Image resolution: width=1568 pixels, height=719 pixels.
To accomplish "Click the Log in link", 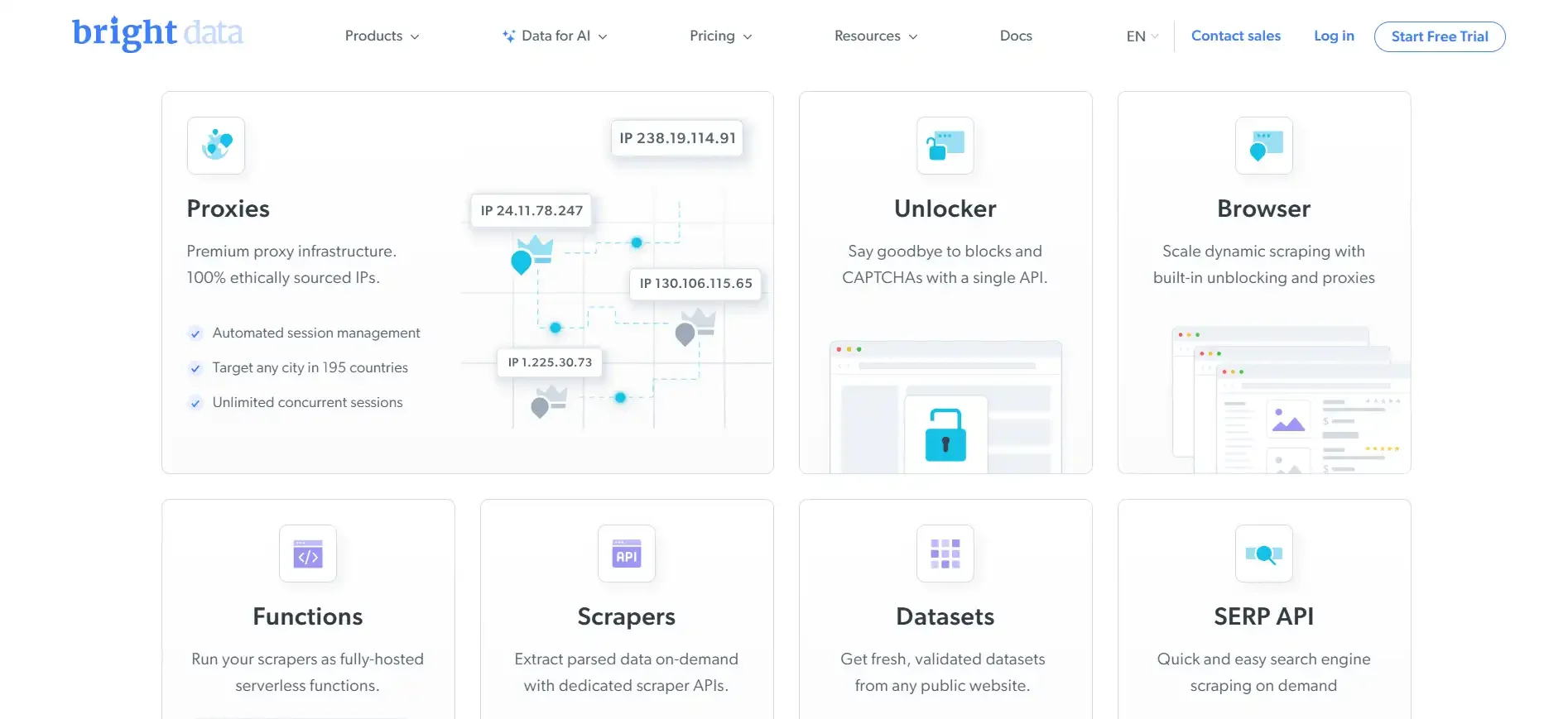I will tap(1334, 36).
